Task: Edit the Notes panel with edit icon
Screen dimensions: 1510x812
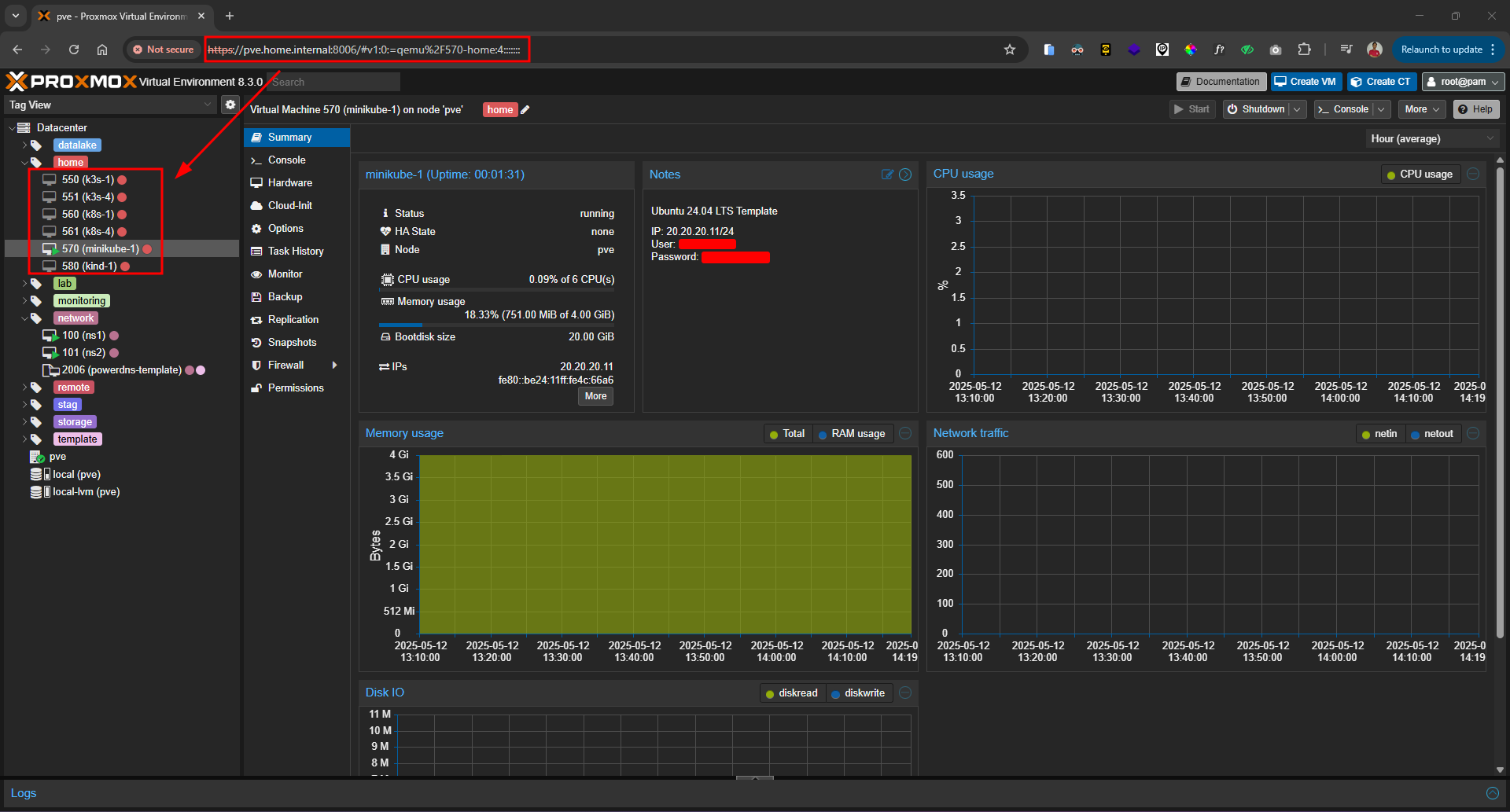Action: (887, 175)
